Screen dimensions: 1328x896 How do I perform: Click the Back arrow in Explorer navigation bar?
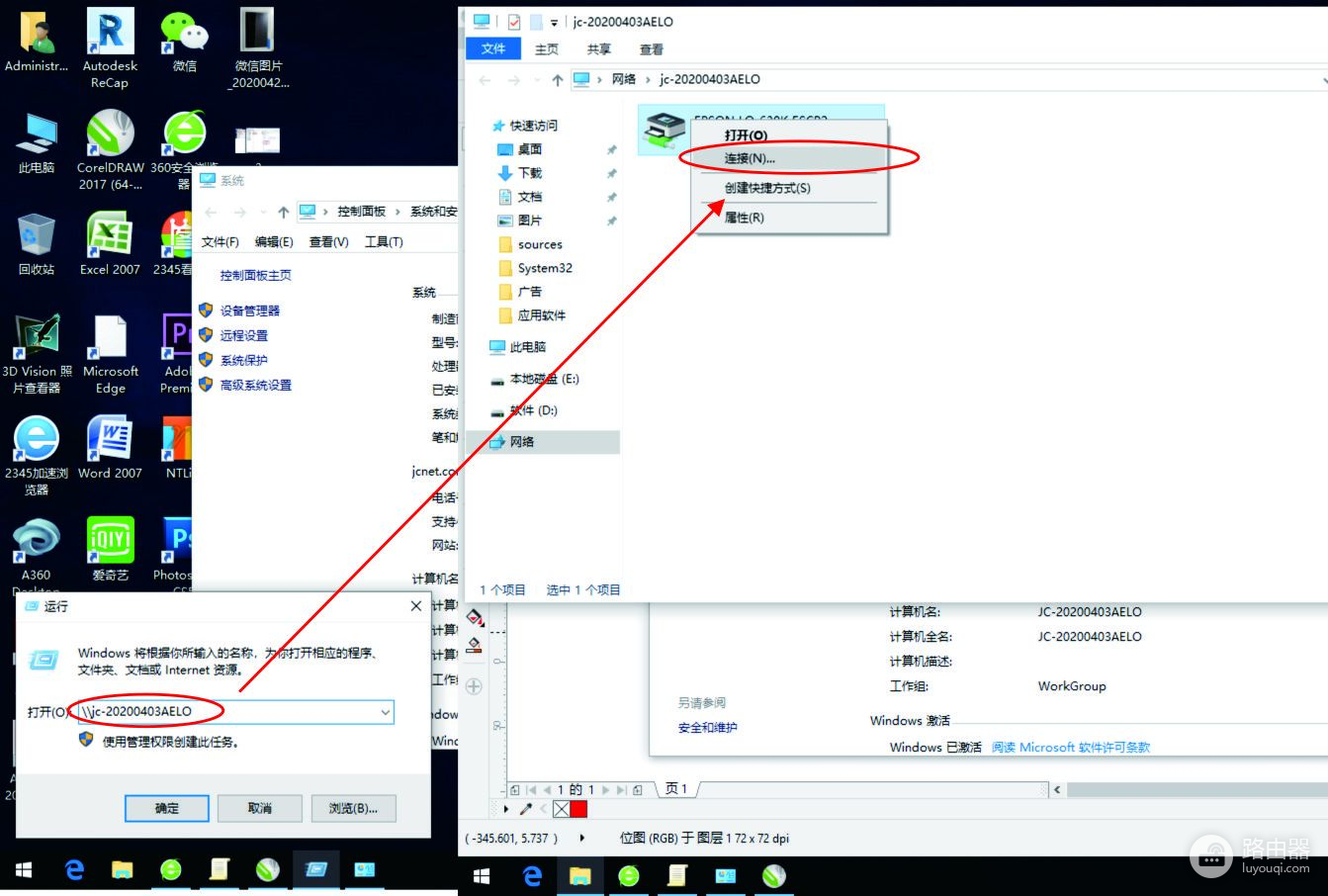[x=485, y=79]
